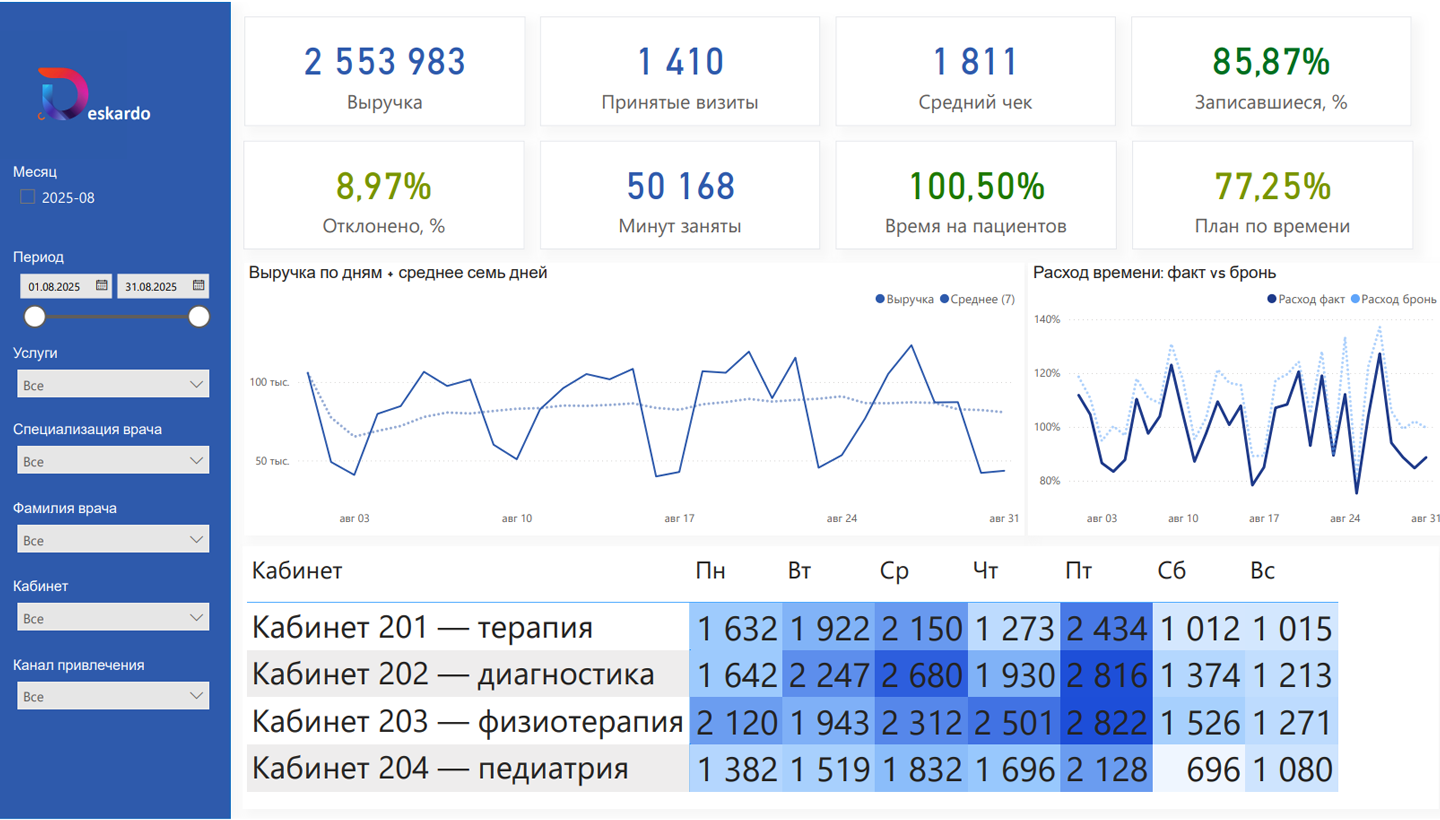Viewport: 1440px width, 820px height.
Task: Click the Расход бронь legend marker
Action: [1355, 299]
